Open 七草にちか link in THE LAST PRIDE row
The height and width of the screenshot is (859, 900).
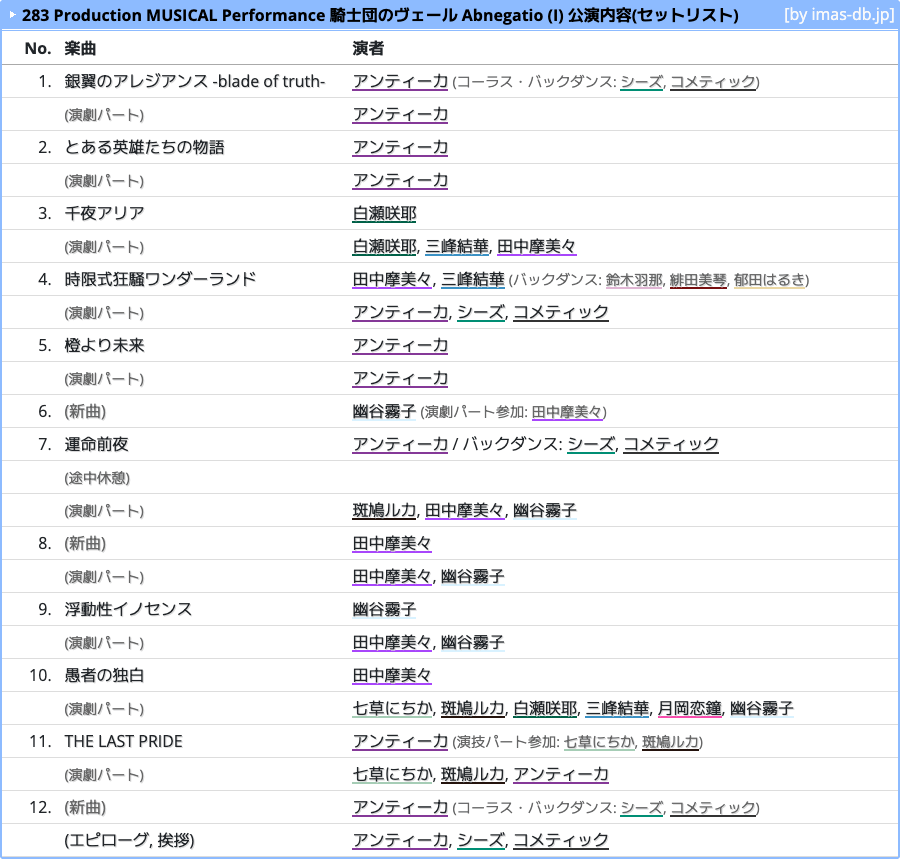(x=600, y=741)
